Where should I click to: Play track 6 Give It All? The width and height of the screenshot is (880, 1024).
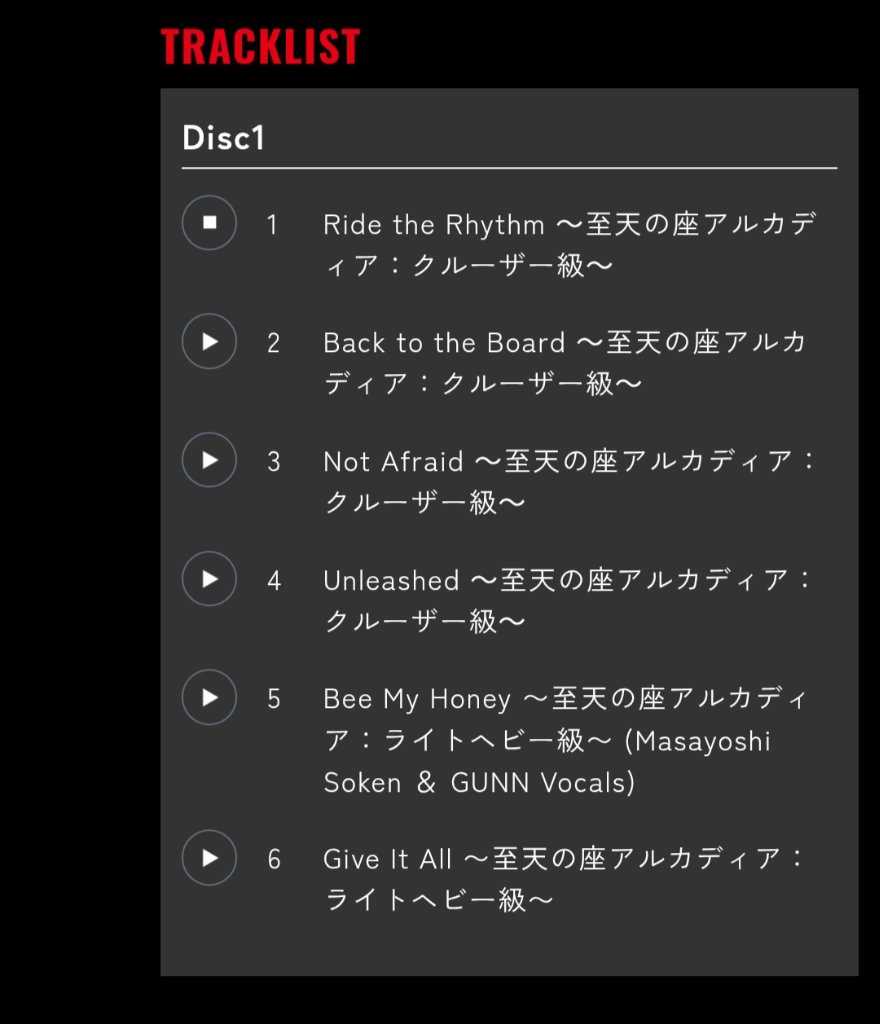tap(209, 858)
